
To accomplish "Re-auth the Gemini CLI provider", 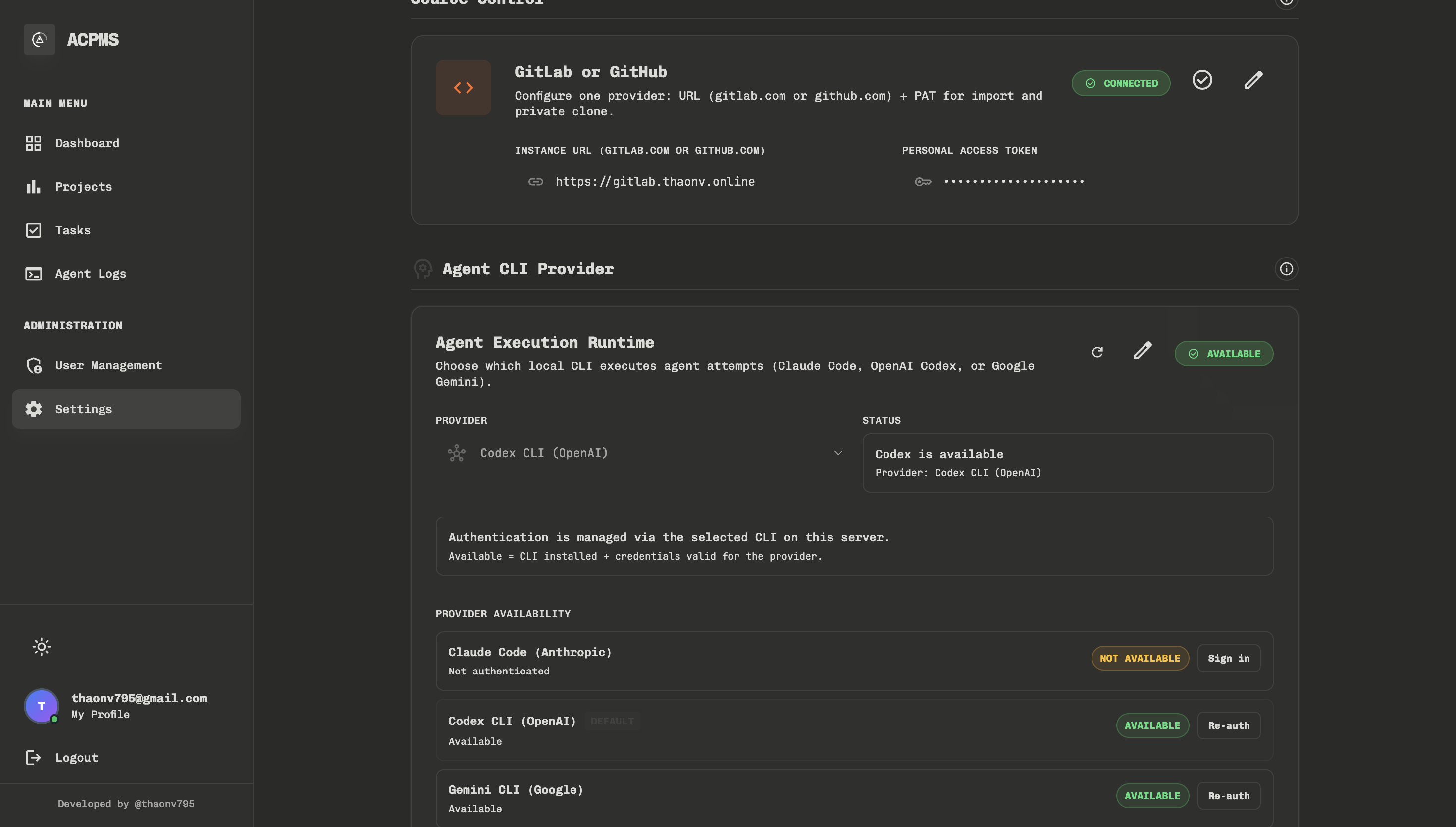I will coord(1228,796).
